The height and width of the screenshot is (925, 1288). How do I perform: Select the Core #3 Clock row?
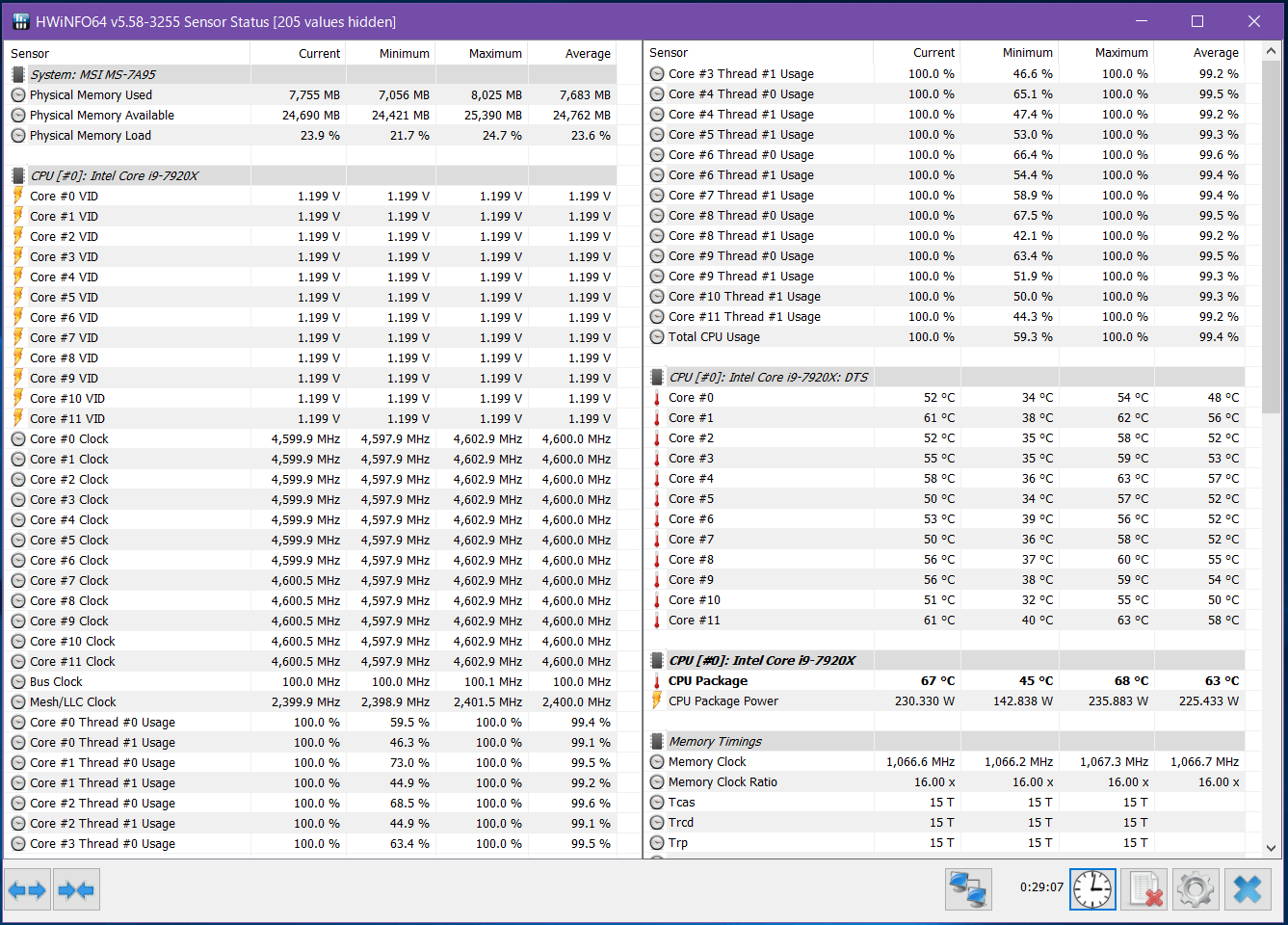[x=310, y=499]
